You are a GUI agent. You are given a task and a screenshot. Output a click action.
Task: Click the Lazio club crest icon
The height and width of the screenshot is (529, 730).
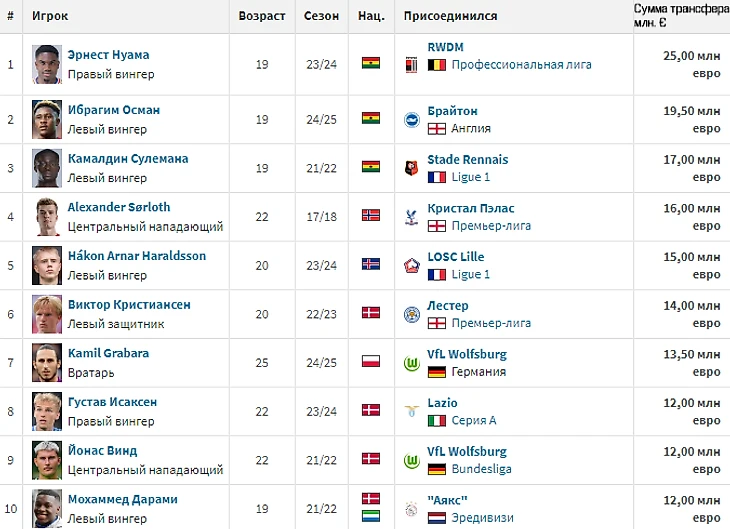coord(410,411)
